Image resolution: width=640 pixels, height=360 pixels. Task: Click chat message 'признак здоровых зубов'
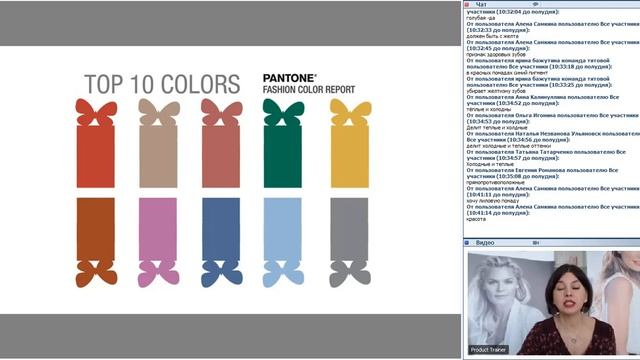pyautogui.click(x=496, y=54)
